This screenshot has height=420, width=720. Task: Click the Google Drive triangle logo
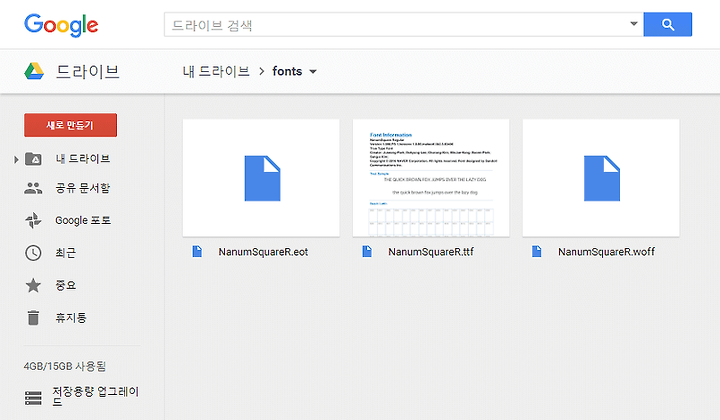tap(34, 71)
